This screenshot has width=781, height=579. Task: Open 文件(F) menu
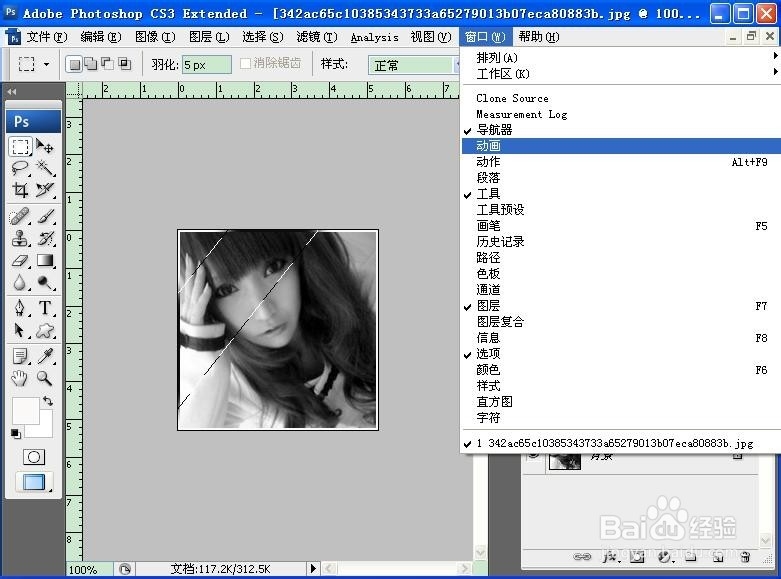coord(46,37)
